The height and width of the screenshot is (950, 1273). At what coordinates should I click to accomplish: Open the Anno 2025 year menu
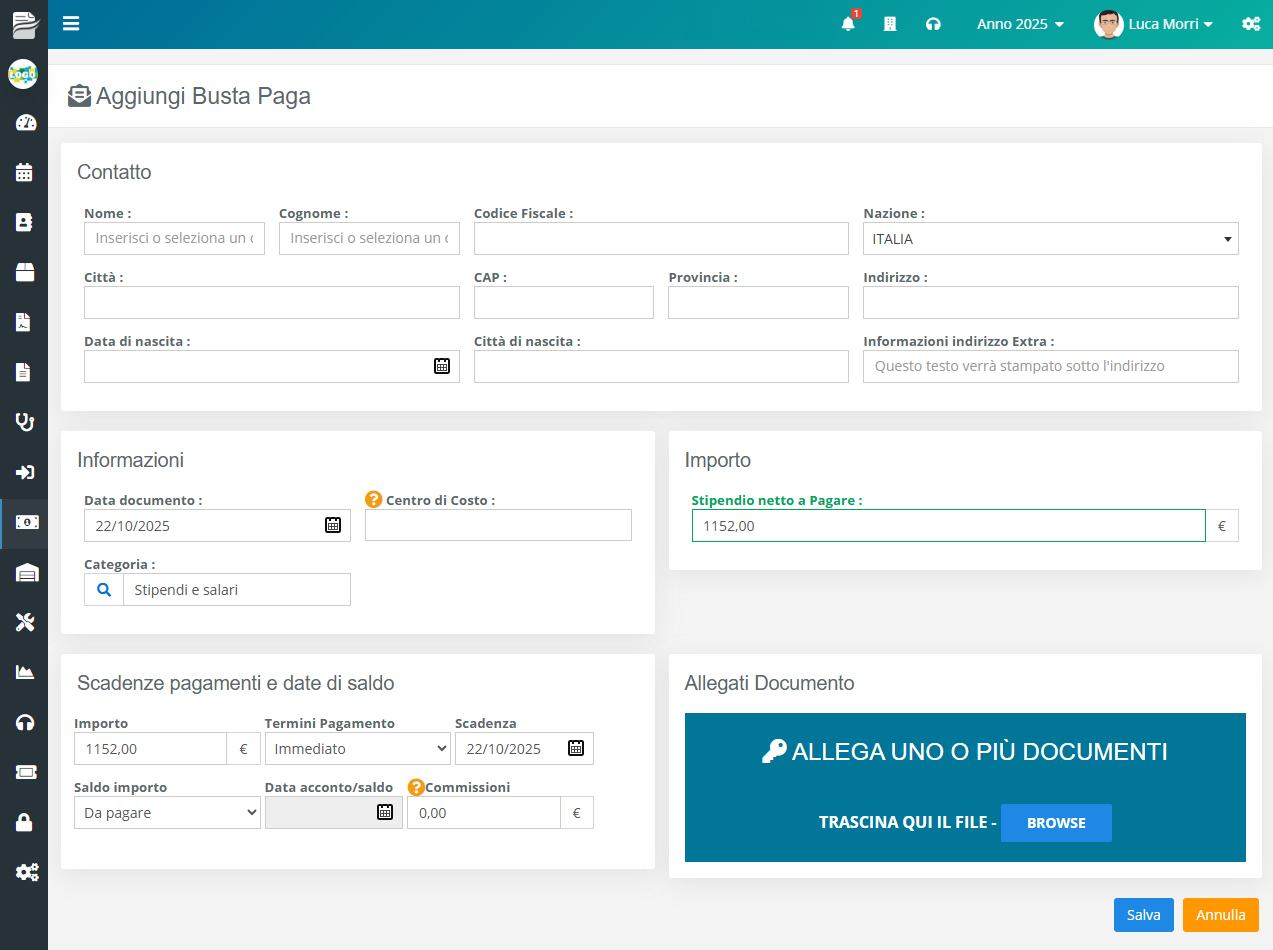click(x=1020, y=24)
